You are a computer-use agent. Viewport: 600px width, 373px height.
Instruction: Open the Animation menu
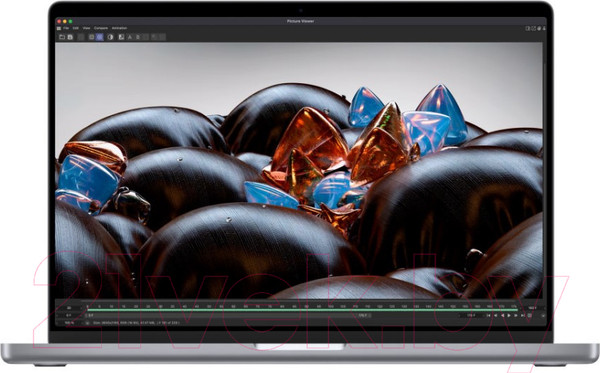(119, 28)
